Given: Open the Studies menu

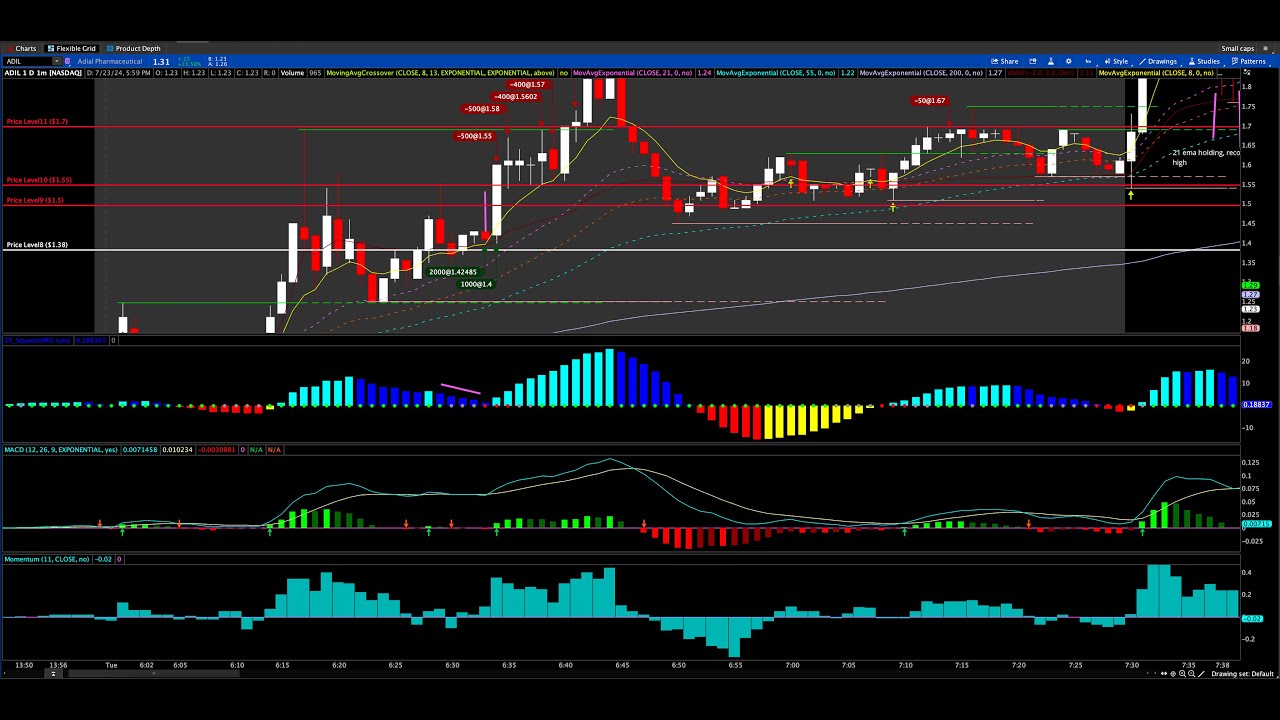Looking at the screenshot, I should tap(1204, 61).
